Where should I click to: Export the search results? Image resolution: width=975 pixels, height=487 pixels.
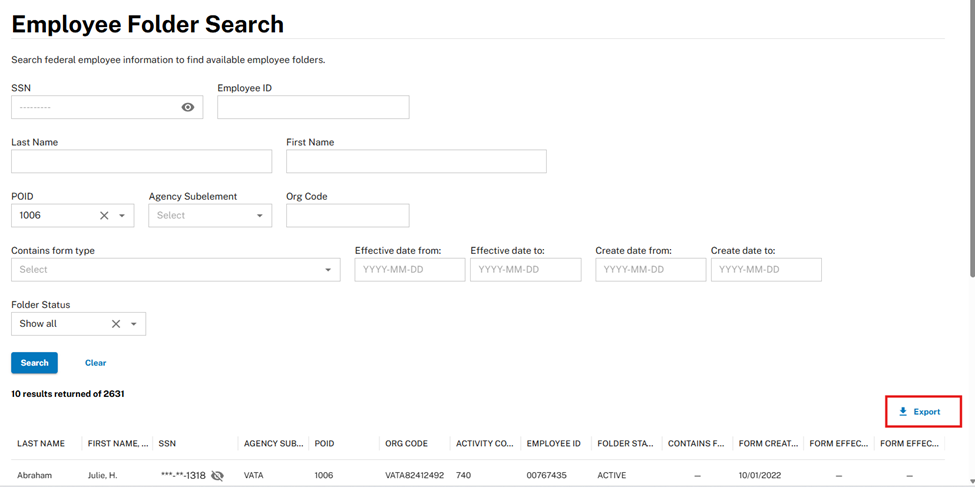[x=920, y=412]
